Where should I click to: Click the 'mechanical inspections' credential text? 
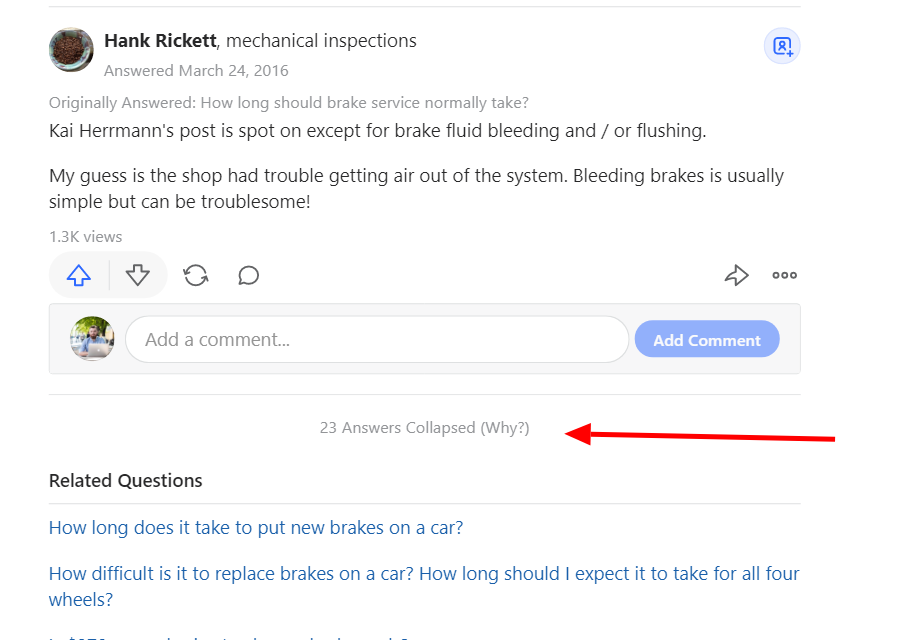(322, 41)
